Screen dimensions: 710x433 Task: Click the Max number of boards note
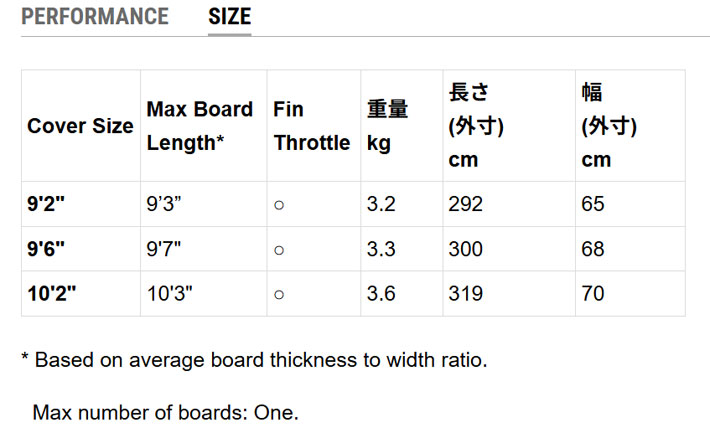click(x=166, y=412)
